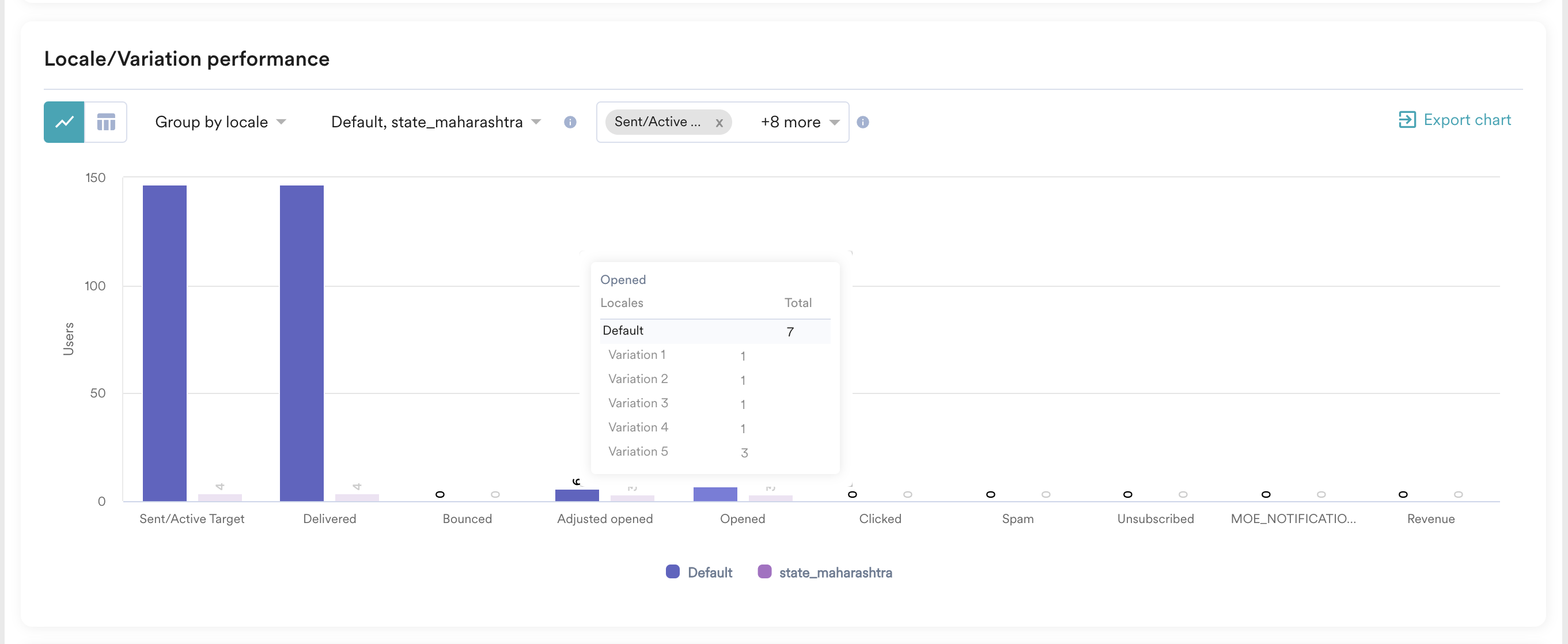
Task: Click the Export chart icon
Action: point(1407,119)
